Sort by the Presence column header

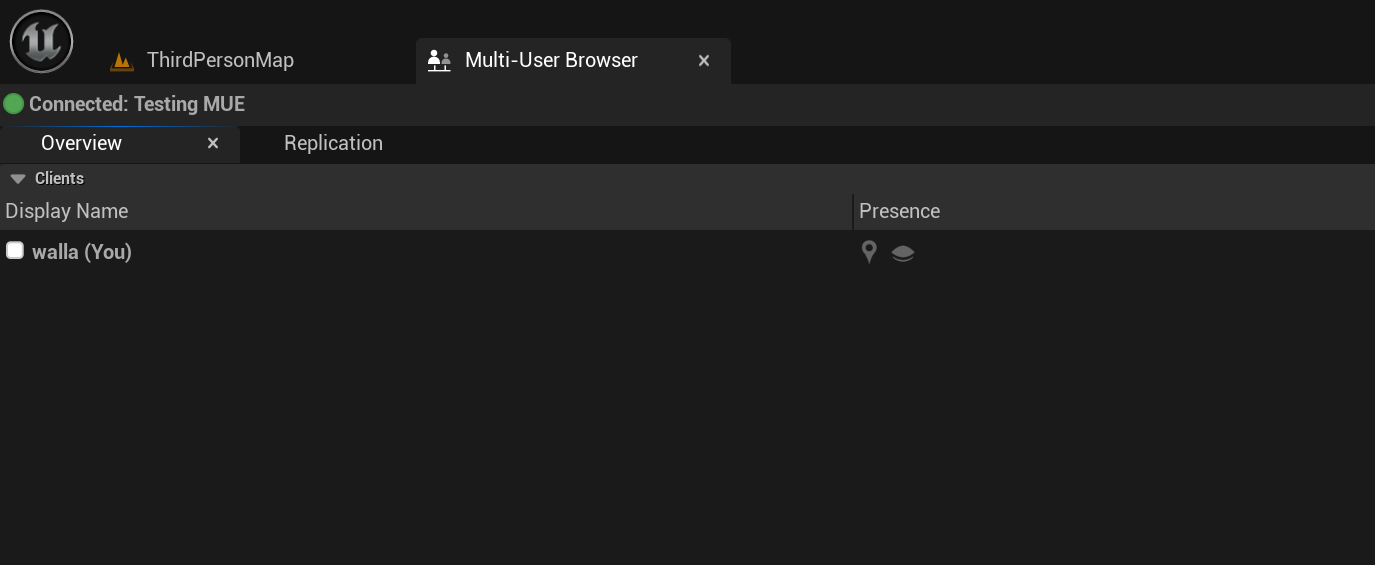tap(1114, 211)
